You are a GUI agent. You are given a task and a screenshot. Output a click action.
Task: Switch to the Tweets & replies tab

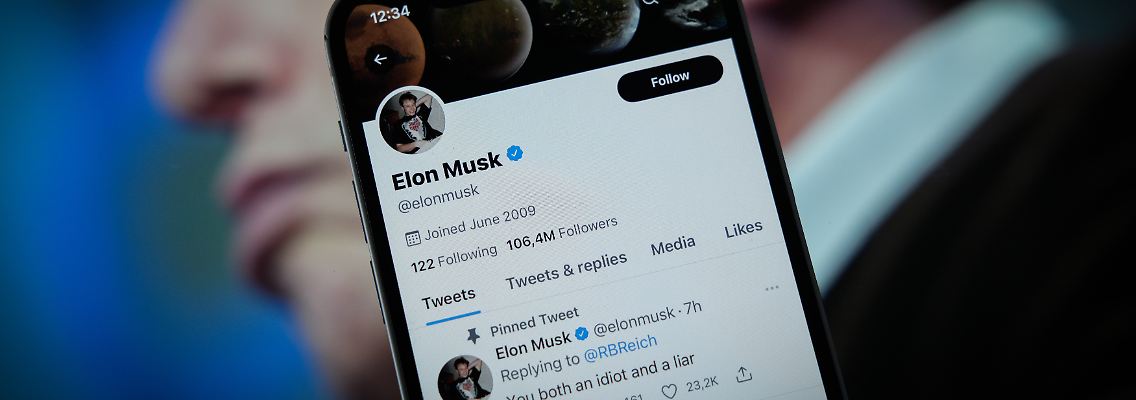[x=566, y=271]
